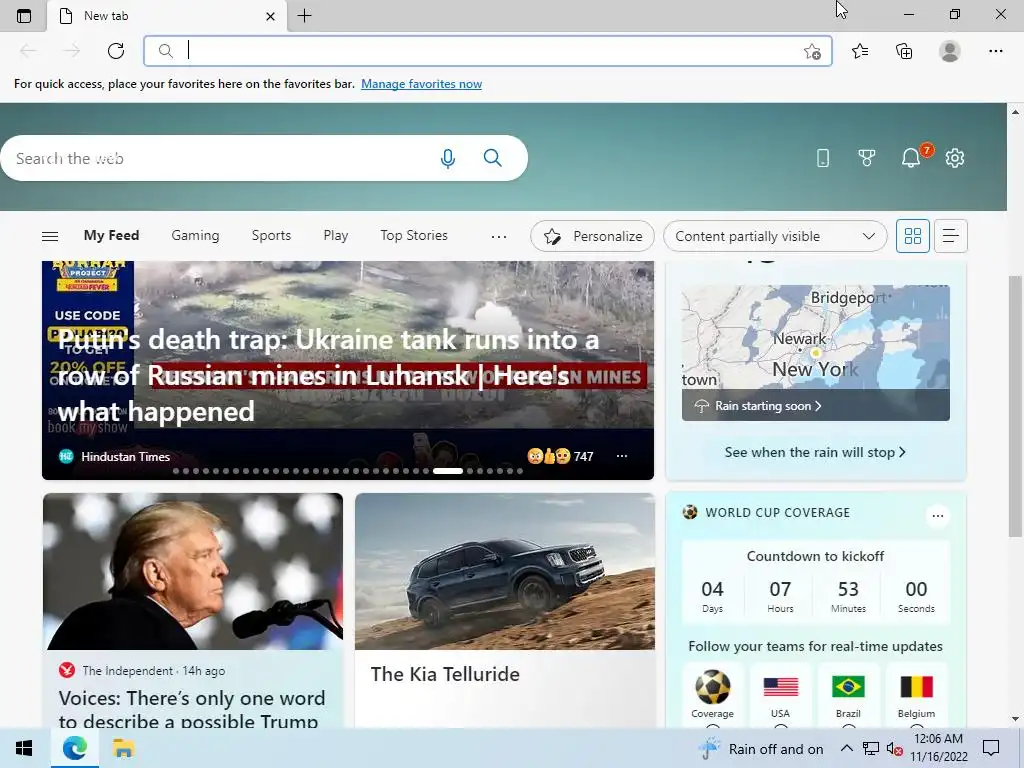The height and width of the screenshot is (768, 1024).
Task: Expand Content partially visible dropdown
Action: (775, 236)
